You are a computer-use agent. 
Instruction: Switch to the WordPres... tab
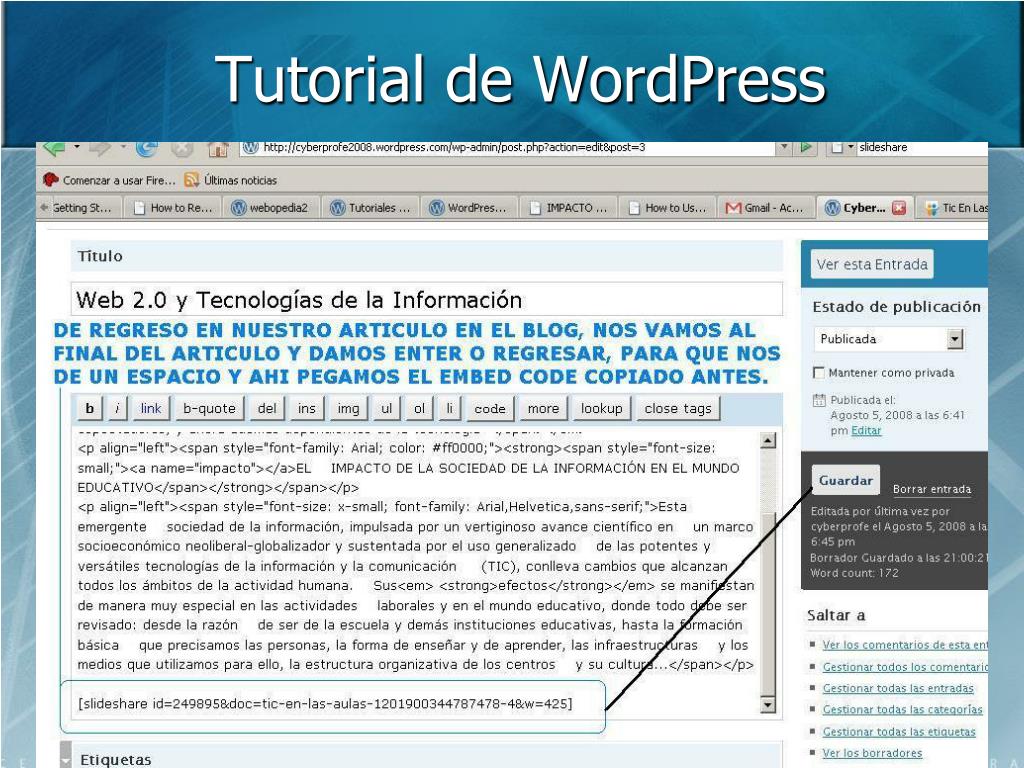[469, 208]
